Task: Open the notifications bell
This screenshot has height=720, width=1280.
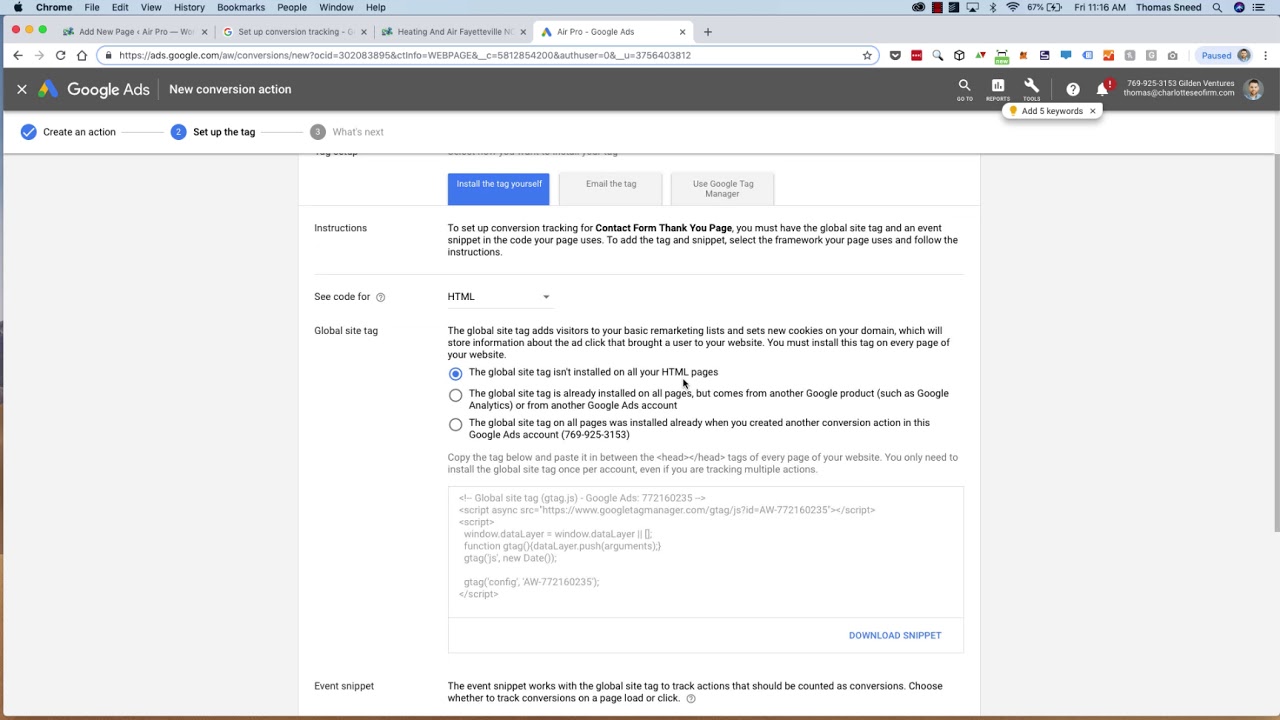Action: 1102,89
